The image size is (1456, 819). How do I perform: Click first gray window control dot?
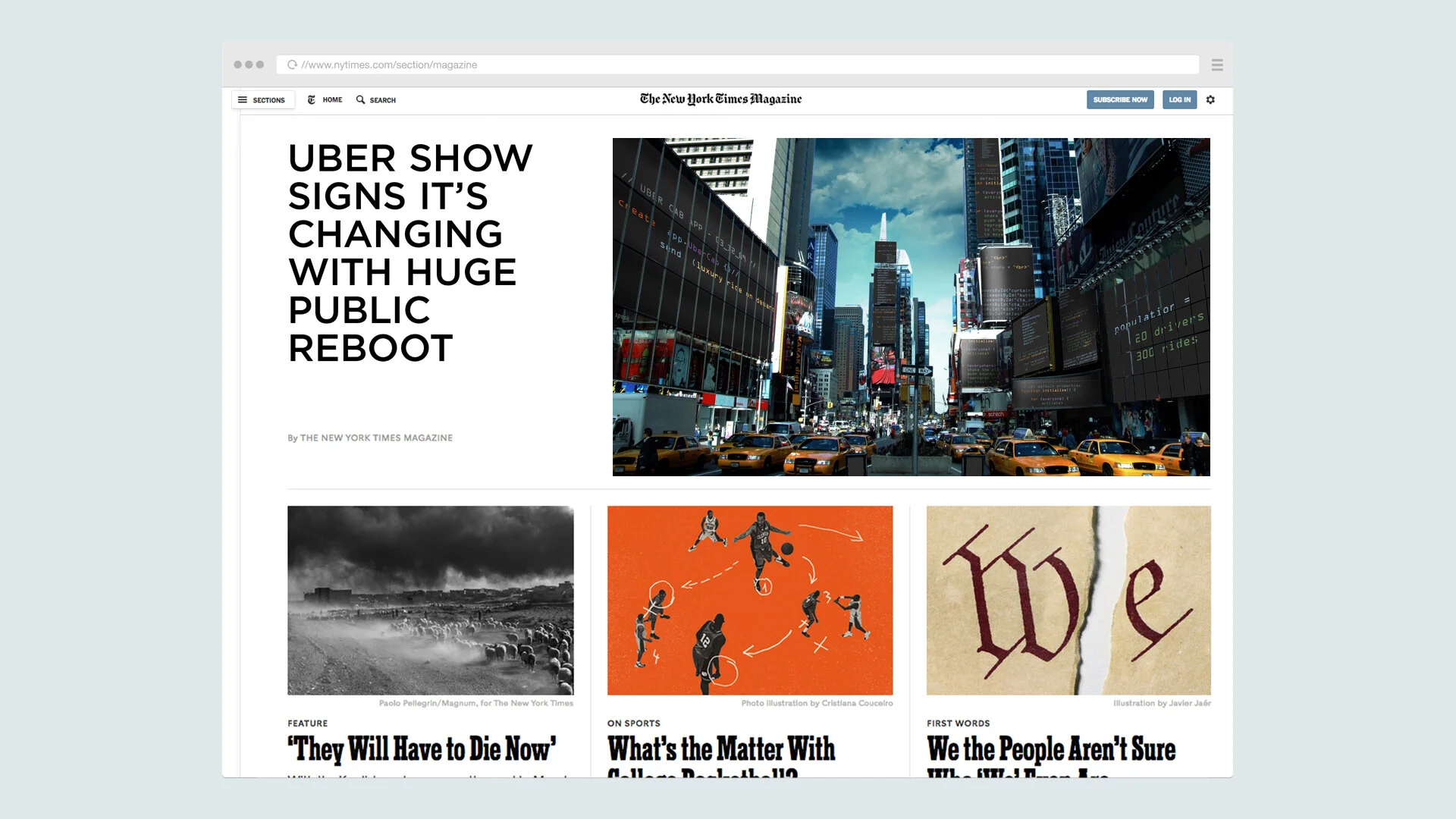pos(237,64)
